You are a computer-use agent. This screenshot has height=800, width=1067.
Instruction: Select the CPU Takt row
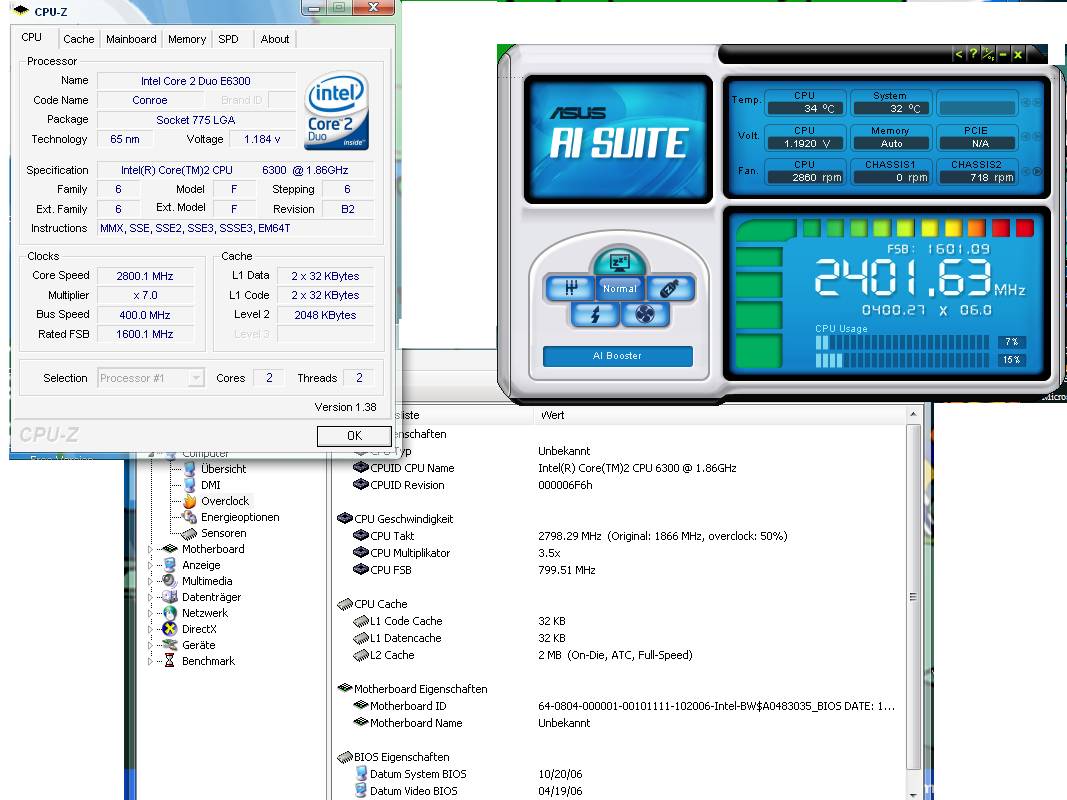click(x=619, y=536)
